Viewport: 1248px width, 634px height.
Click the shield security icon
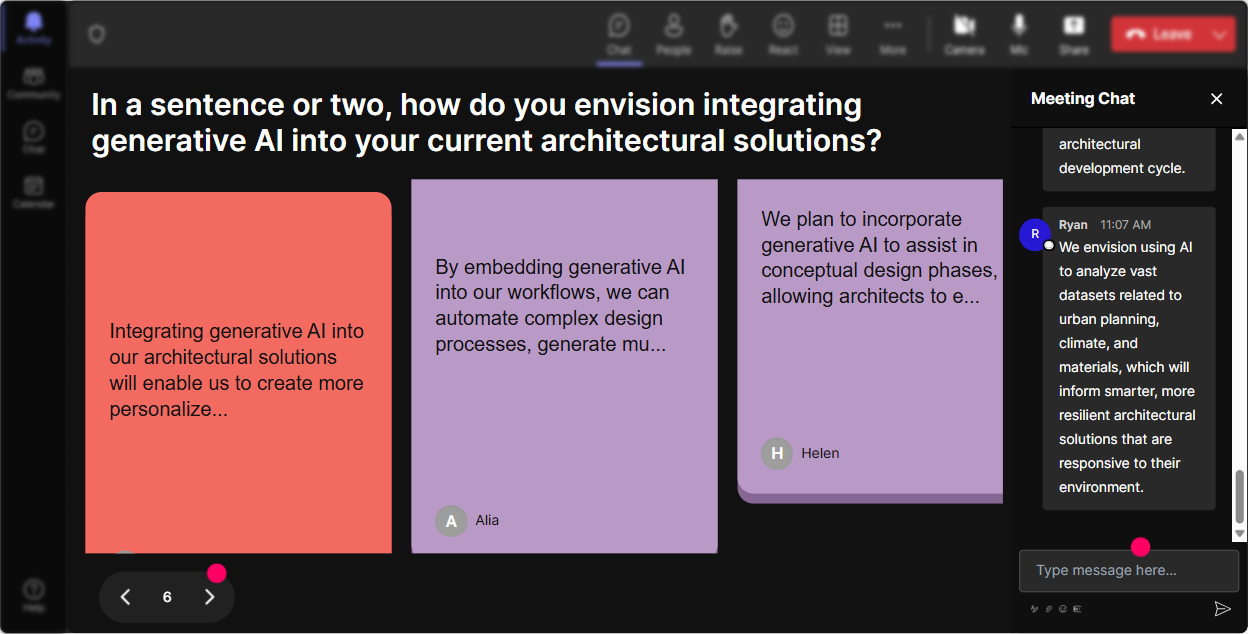(96, 35)
